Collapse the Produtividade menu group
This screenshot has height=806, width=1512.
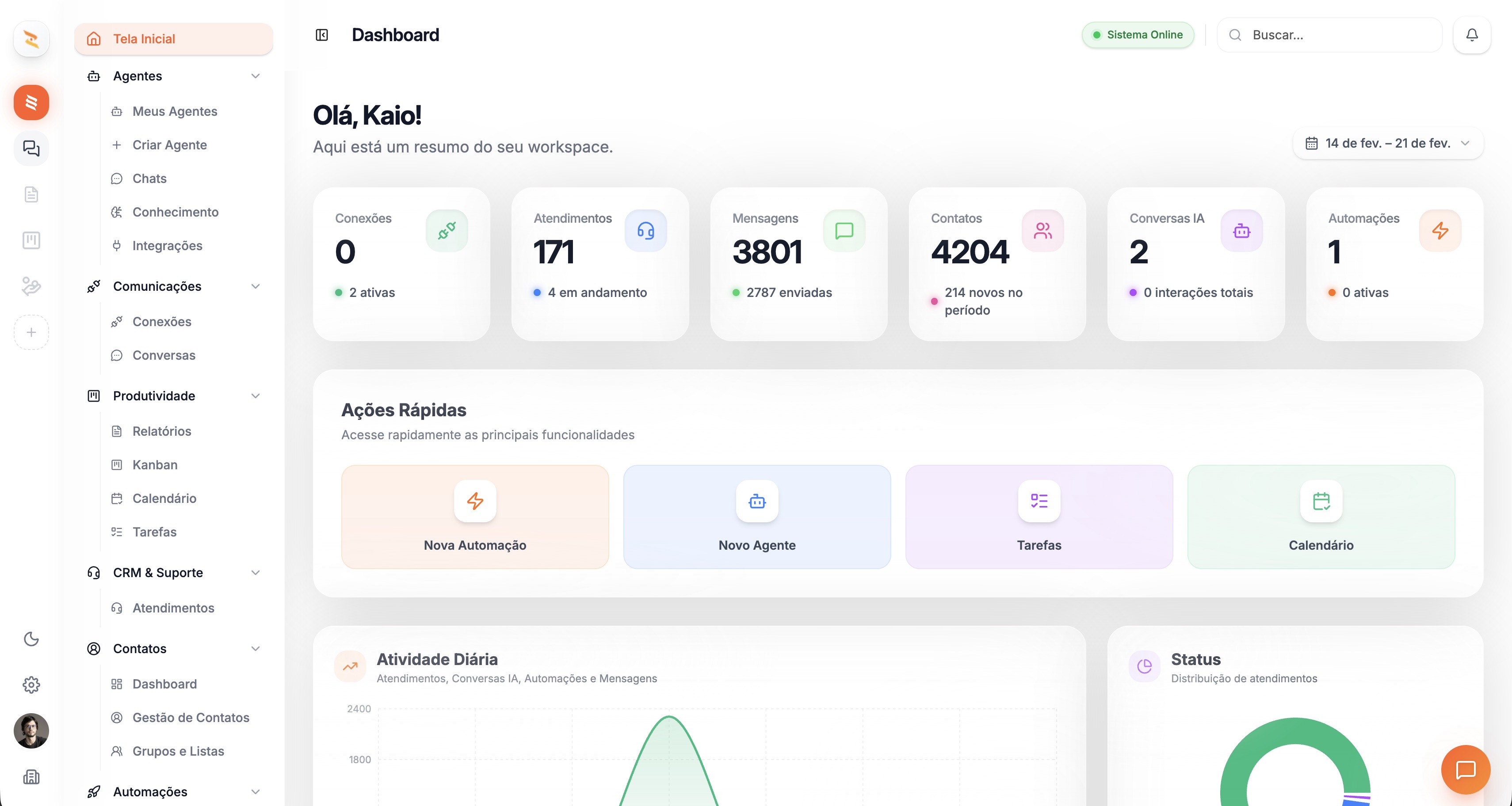(x=256, y=396)
